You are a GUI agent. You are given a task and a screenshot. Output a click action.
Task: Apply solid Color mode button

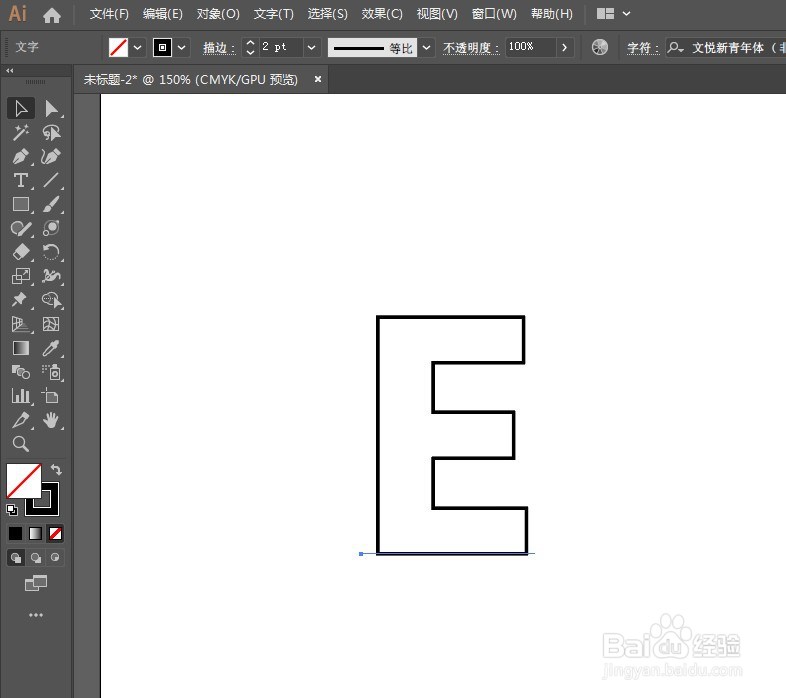pyautogui.click(x=16, y=534)
